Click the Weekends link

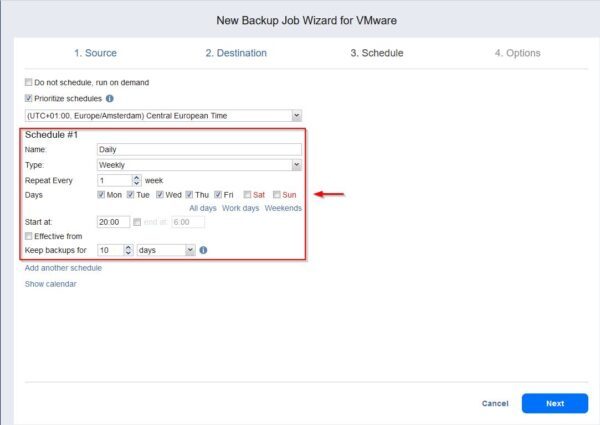click(x=283, y=208)
